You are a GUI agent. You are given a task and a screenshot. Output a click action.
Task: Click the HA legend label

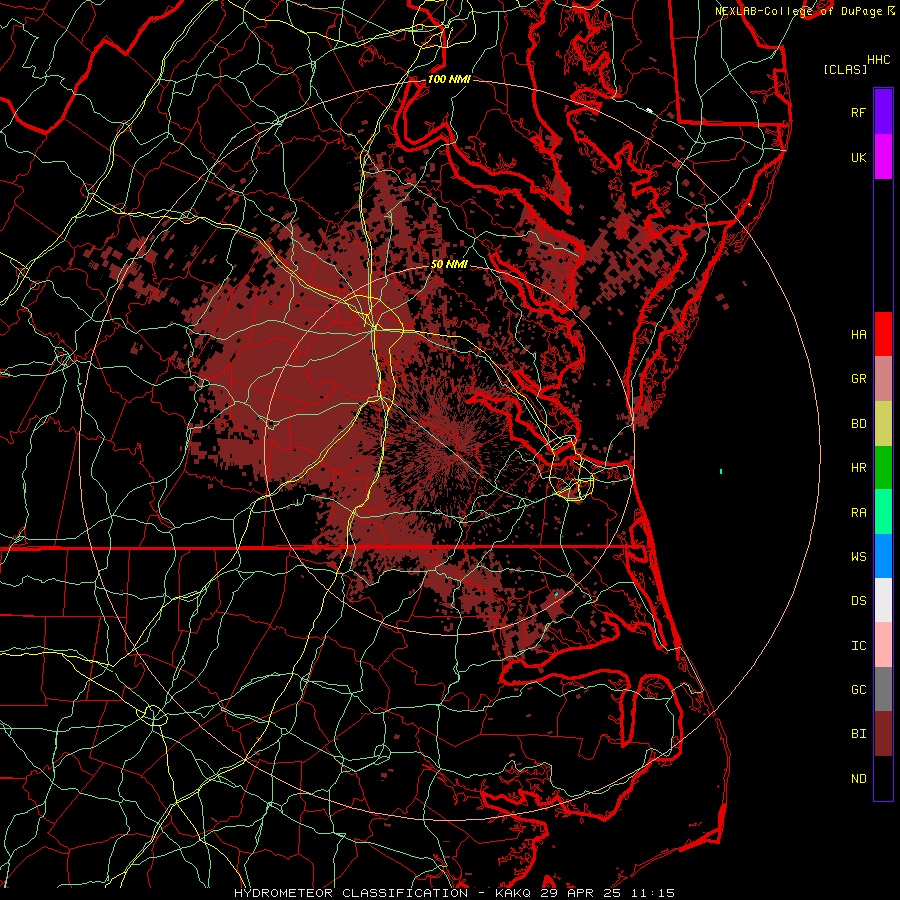tap(858, 334)
